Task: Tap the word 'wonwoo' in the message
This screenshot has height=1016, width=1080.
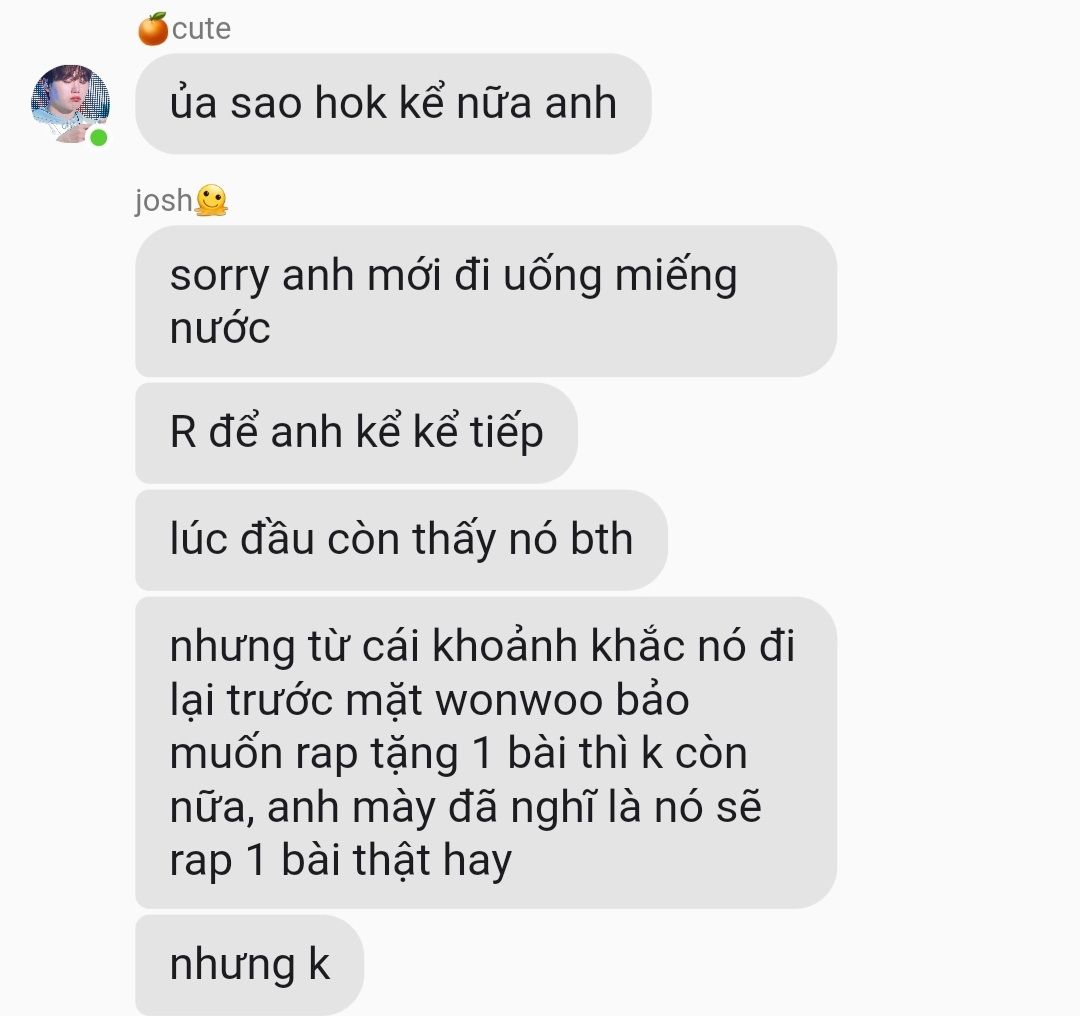Action: point(518,701)
